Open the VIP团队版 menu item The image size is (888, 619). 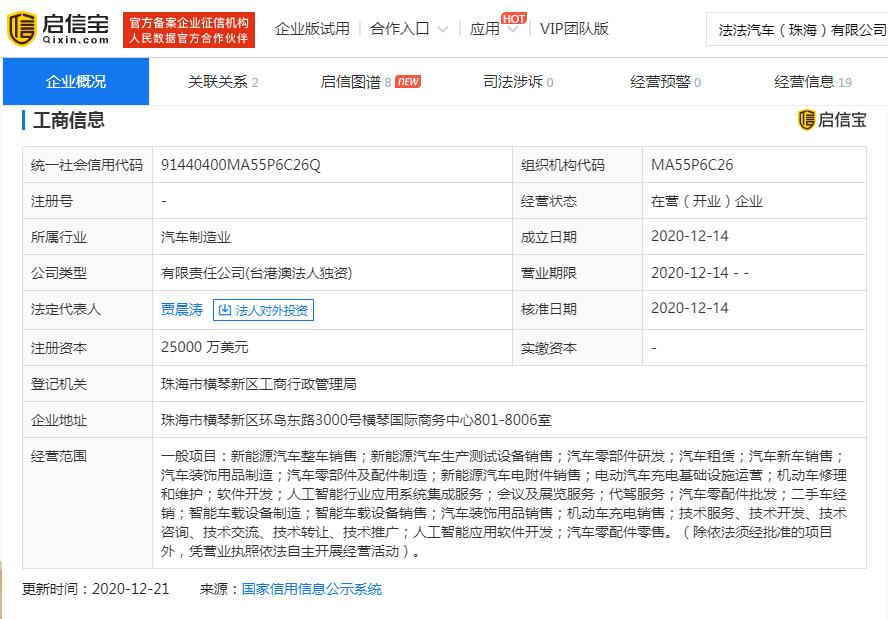(574, 29)
